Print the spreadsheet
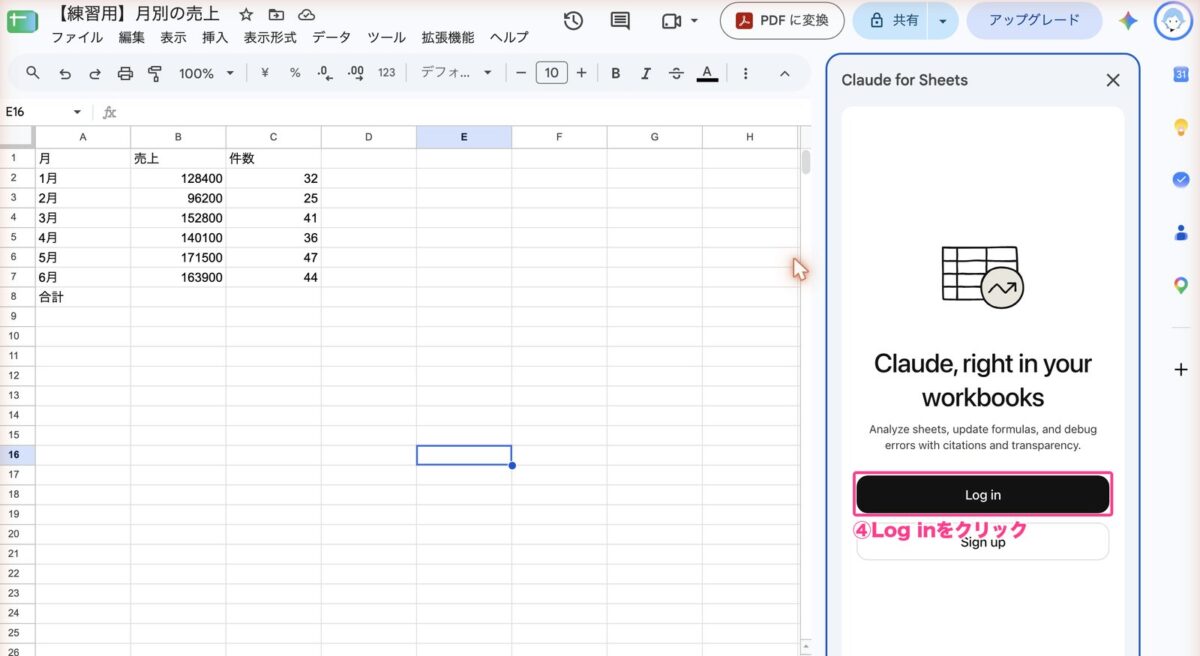 coord(125,73)
